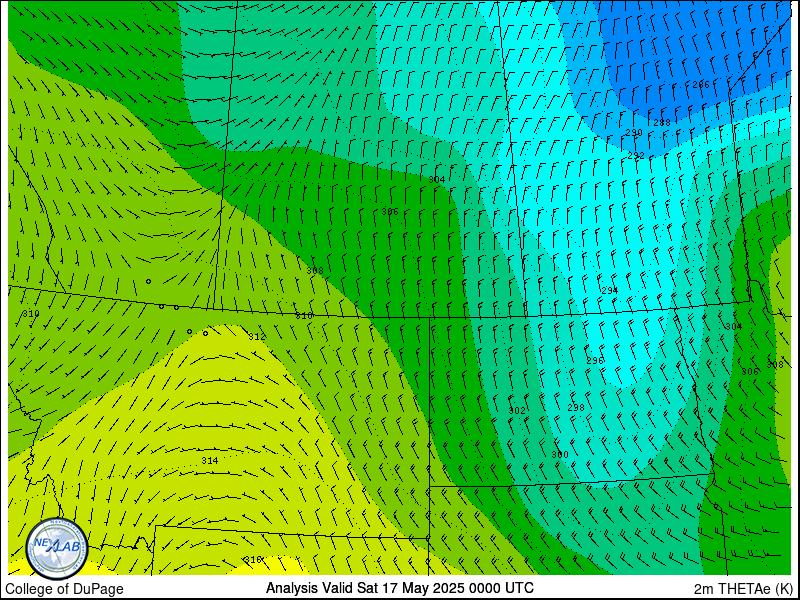Click the "2m THETAe (K)" product label
The image size is (800, 600).
[x=744, y=588]
